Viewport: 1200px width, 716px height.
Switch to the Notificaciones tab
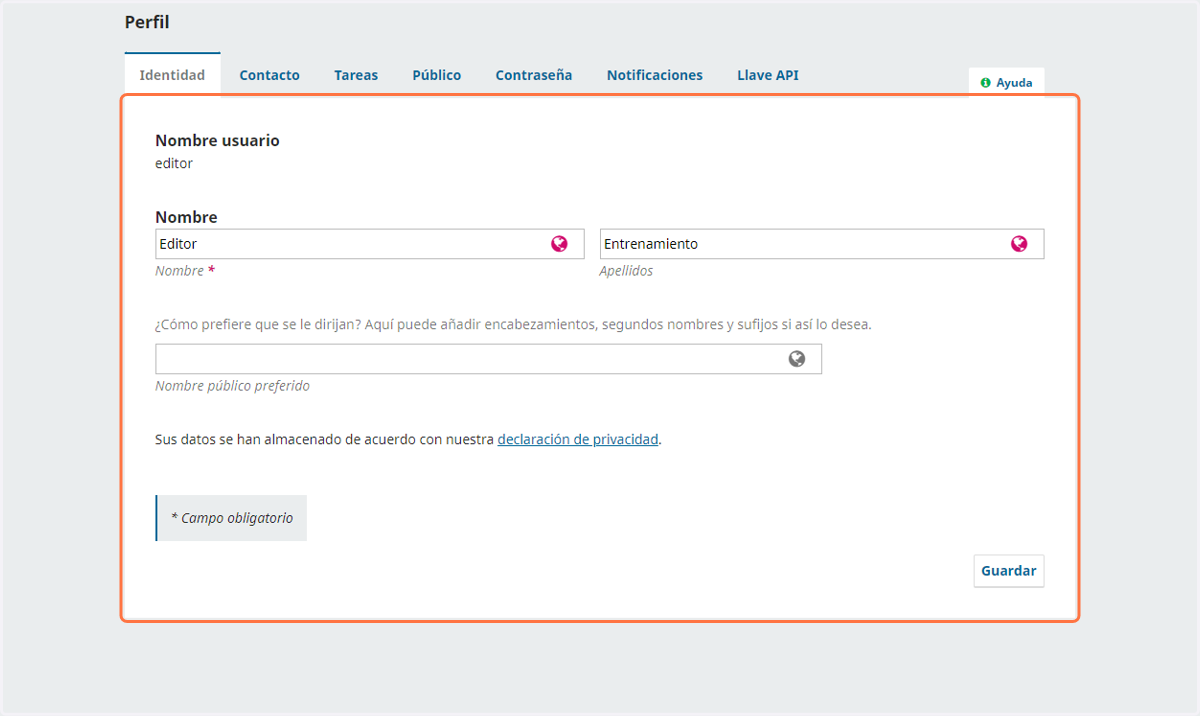655,75
